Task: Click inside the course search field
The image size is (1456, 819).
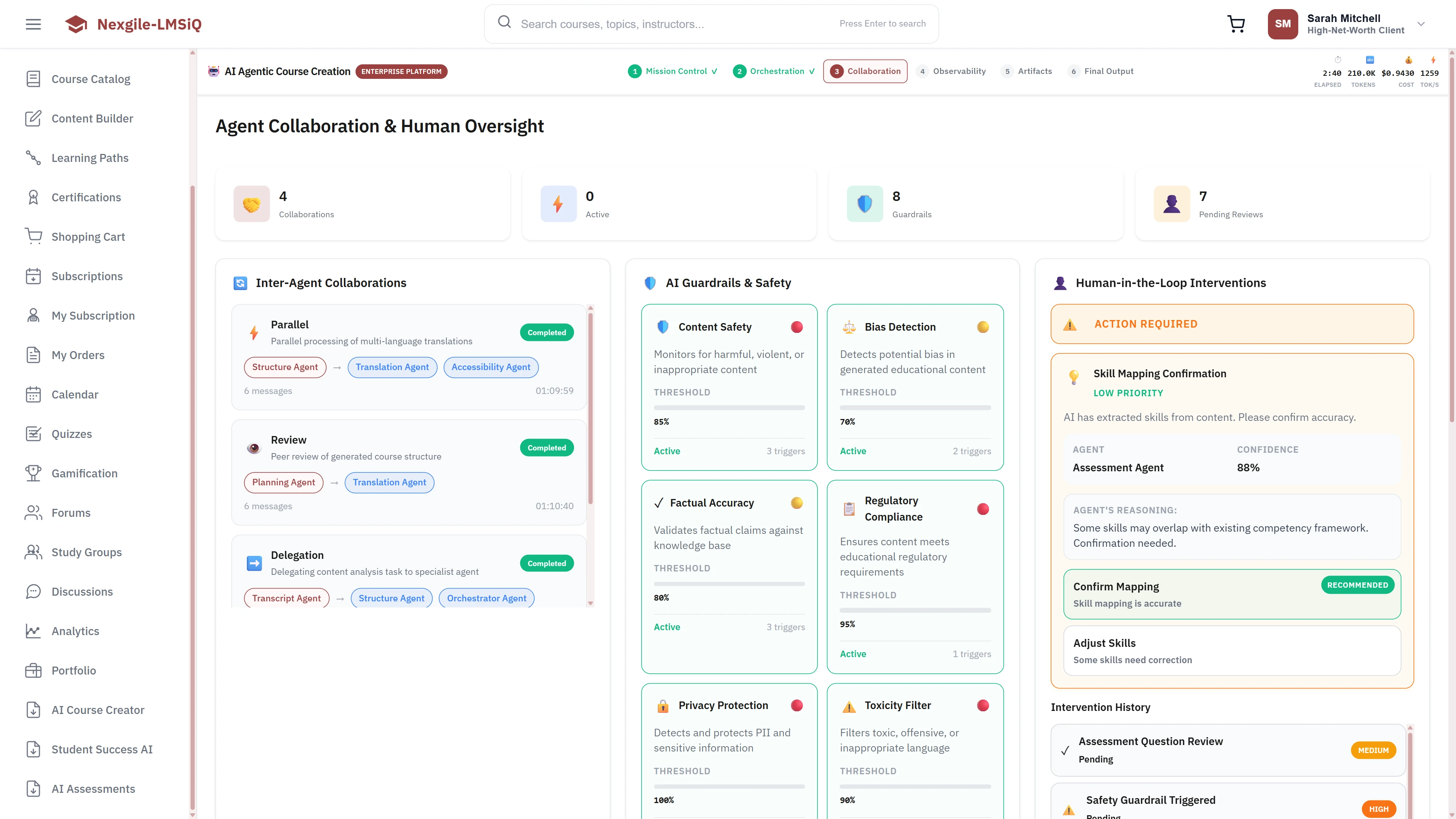Action: click(650, 24)
